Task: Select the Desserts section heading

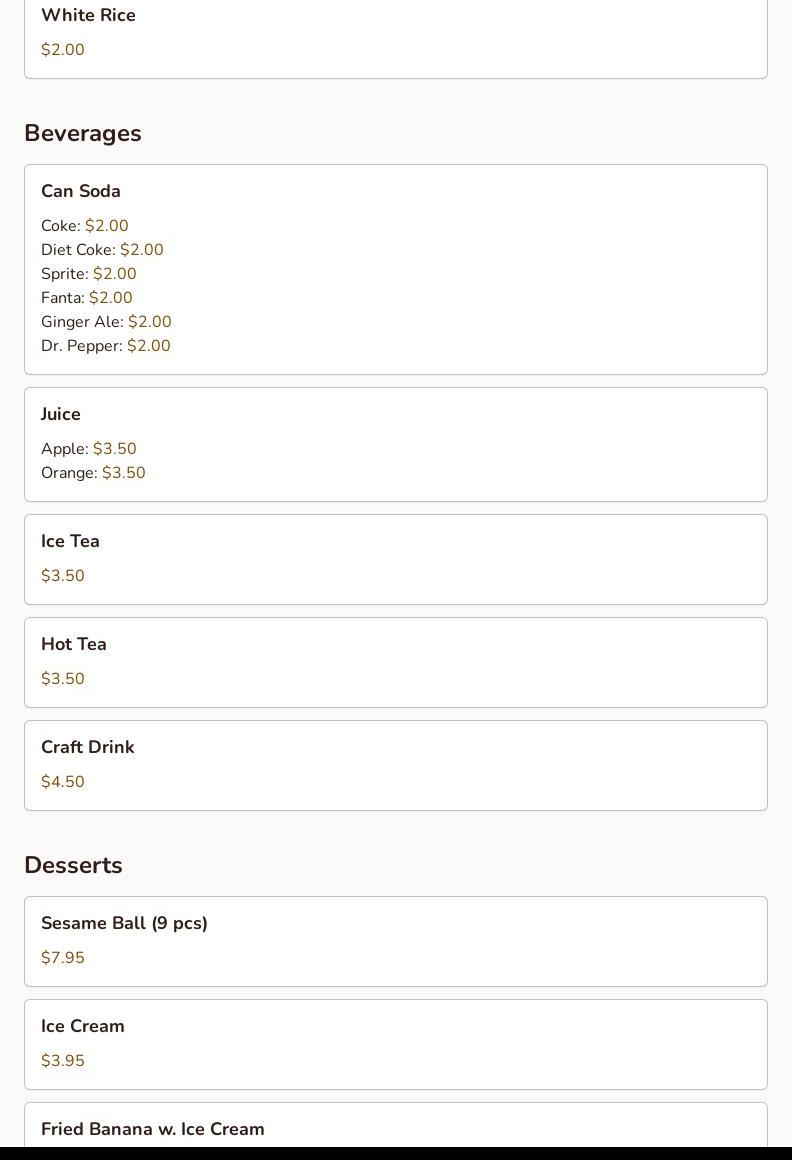Action: click(x=73, y=865)
